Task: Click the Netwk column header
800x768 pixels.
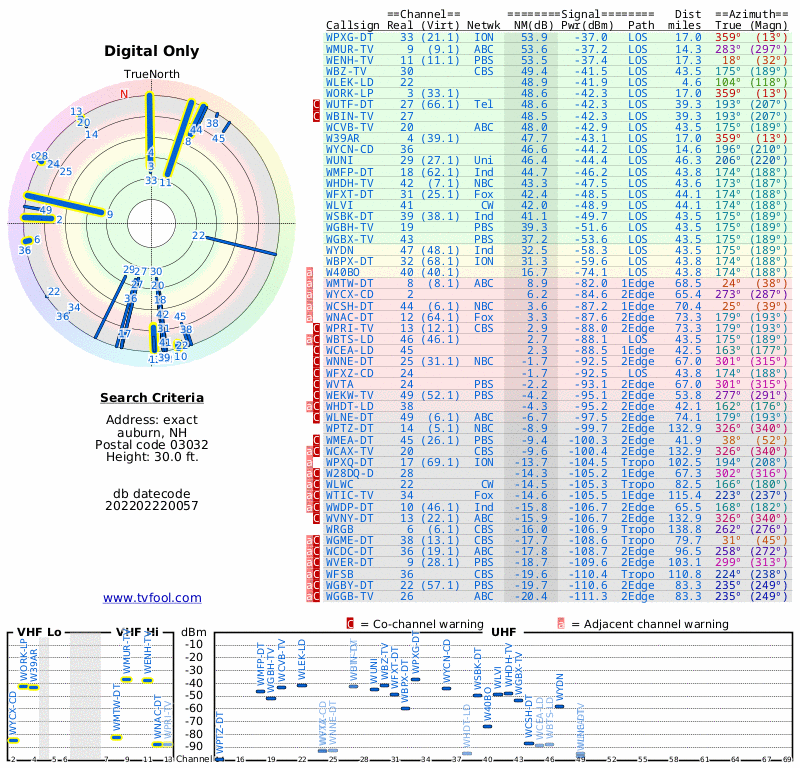Action: click(x=484, y=25)
